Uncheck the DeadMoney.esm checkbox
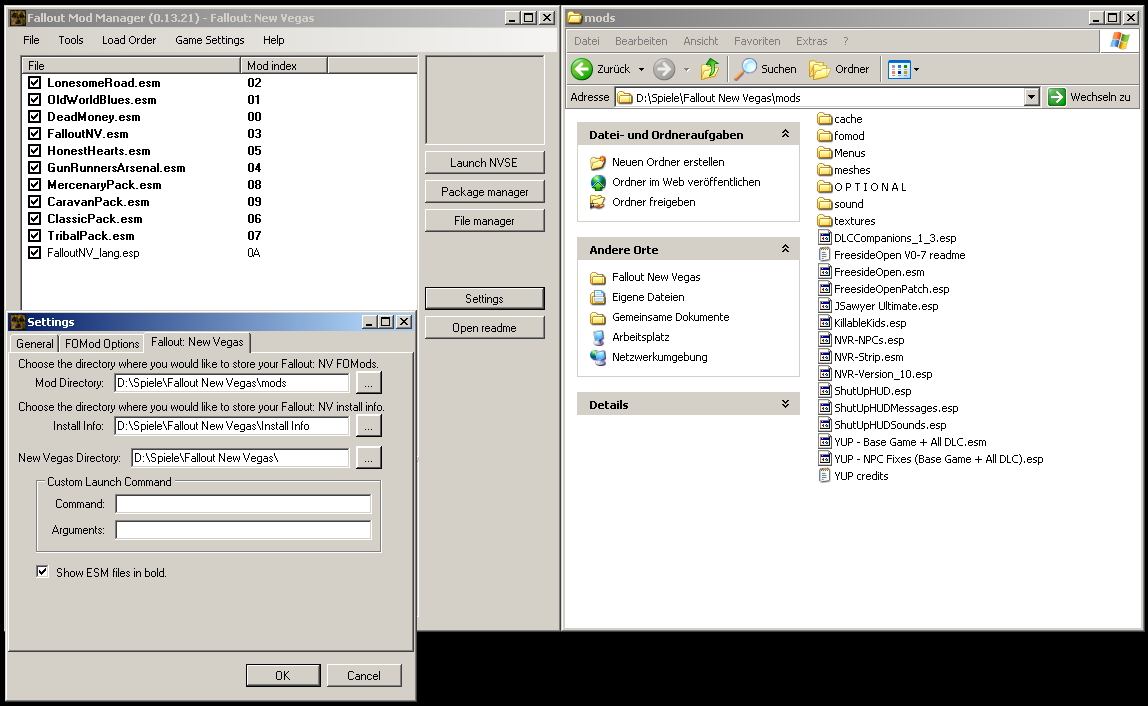Image resolution: width=1148 pixels, height=706 pixels. (34, 116)
